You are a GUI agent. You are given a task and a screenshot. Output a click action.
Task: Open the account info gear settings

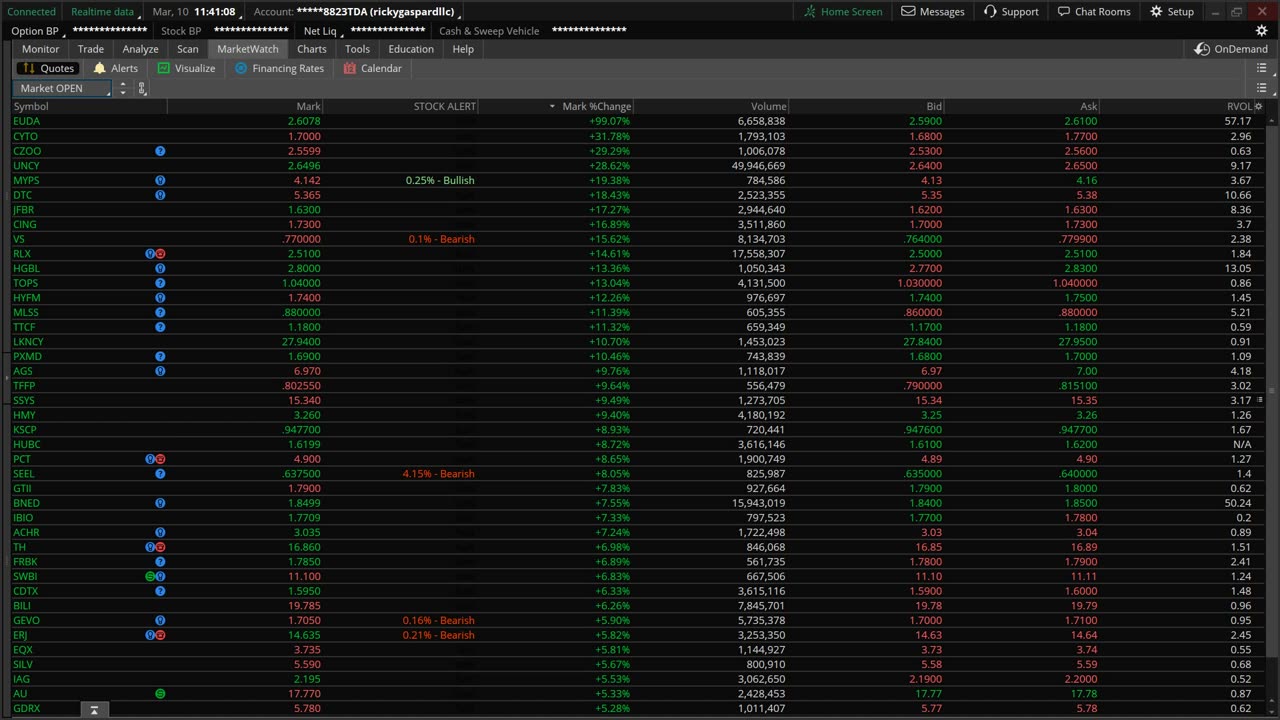pyautogui.click(x=1261, y=31)
